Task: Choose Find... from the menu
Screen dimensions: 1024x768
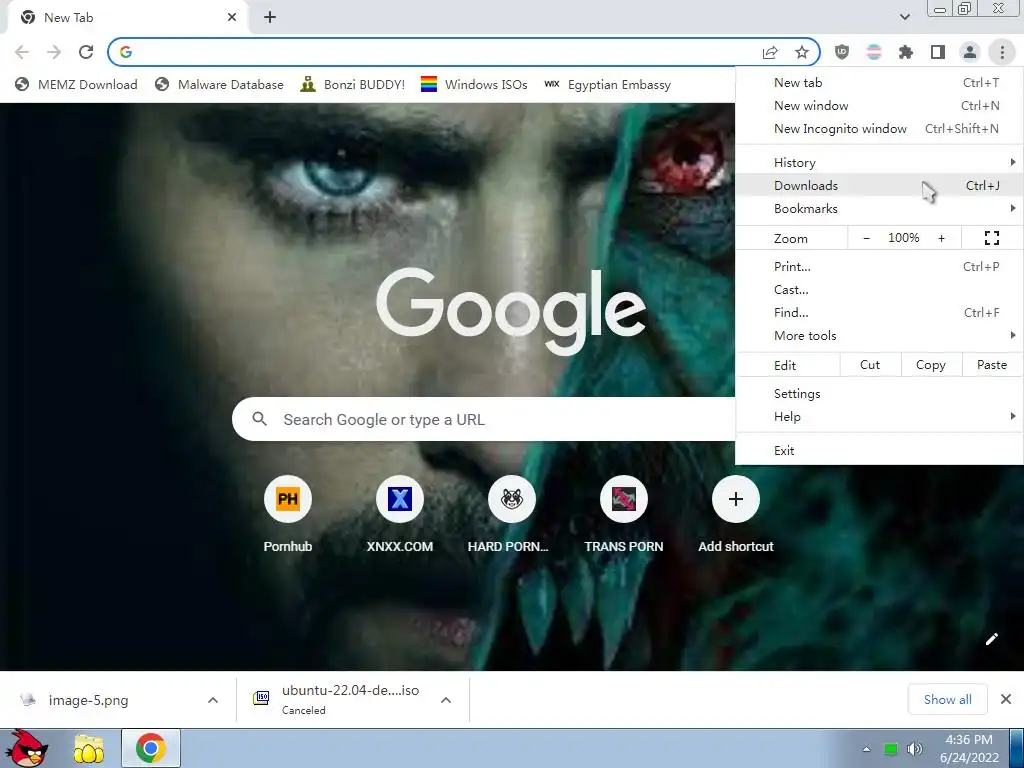Action: [879, 313]
